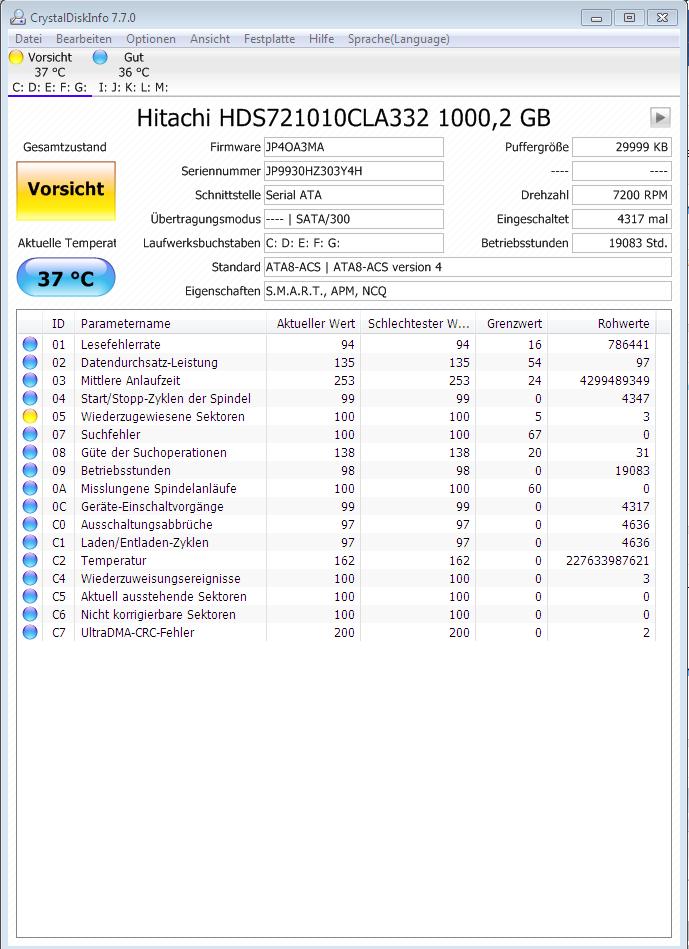Click the Übertragungsmodus SATA/300 field

click(x=354, y=219)
